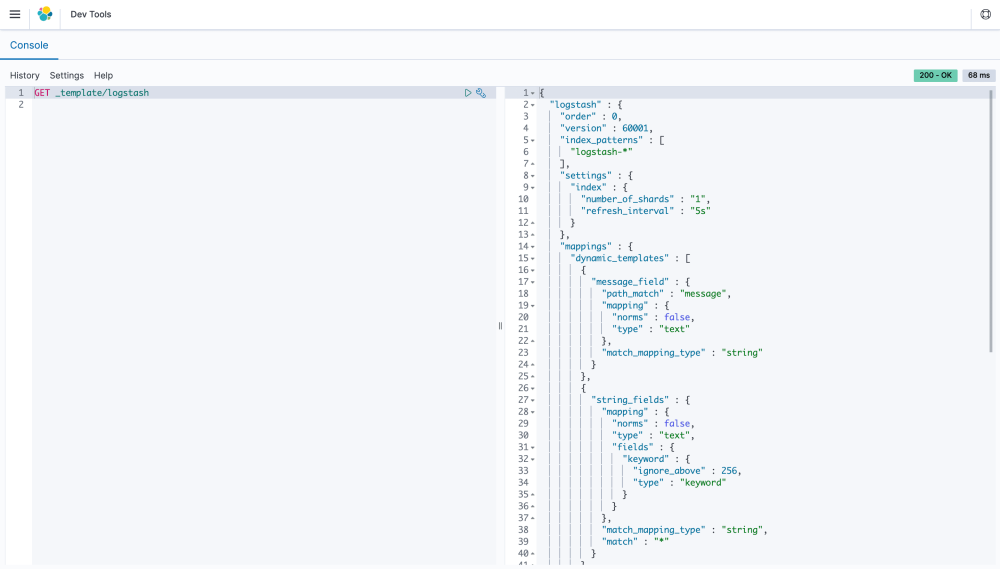Open the History menu item
Image resolution: width=1000 pixels, height=569 pixels.
click(25, 75)
